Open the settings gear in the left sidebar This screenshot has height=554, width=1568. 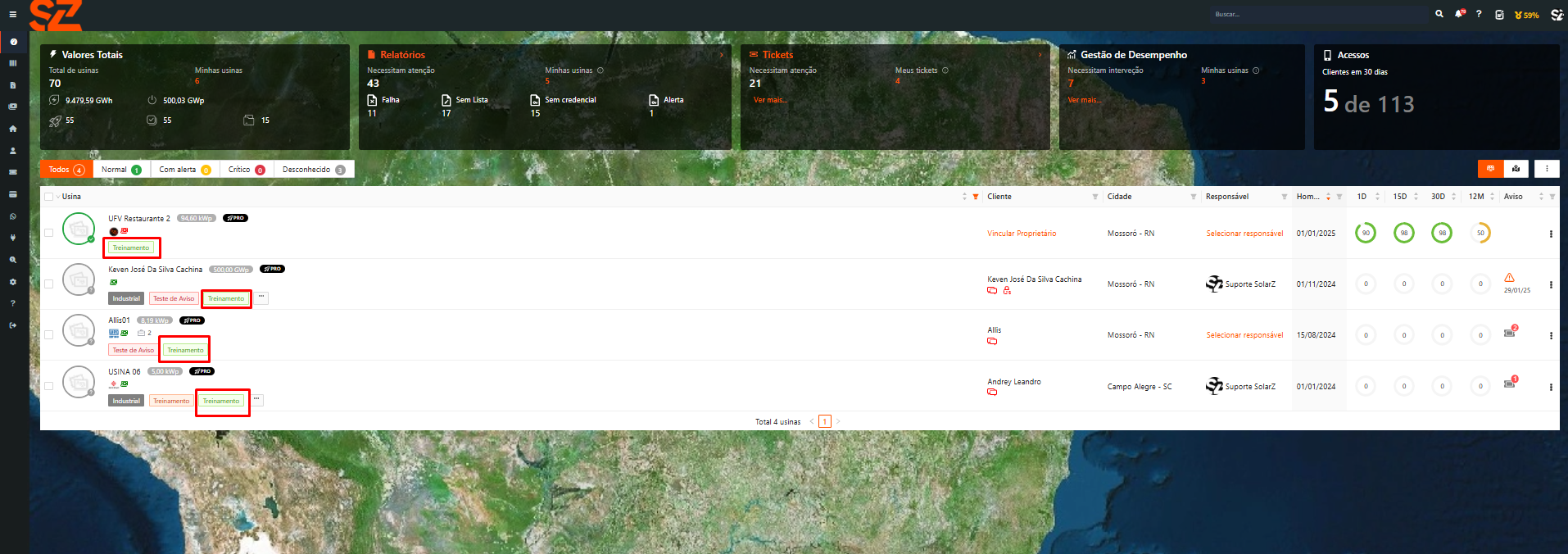[x=12, y=281]
